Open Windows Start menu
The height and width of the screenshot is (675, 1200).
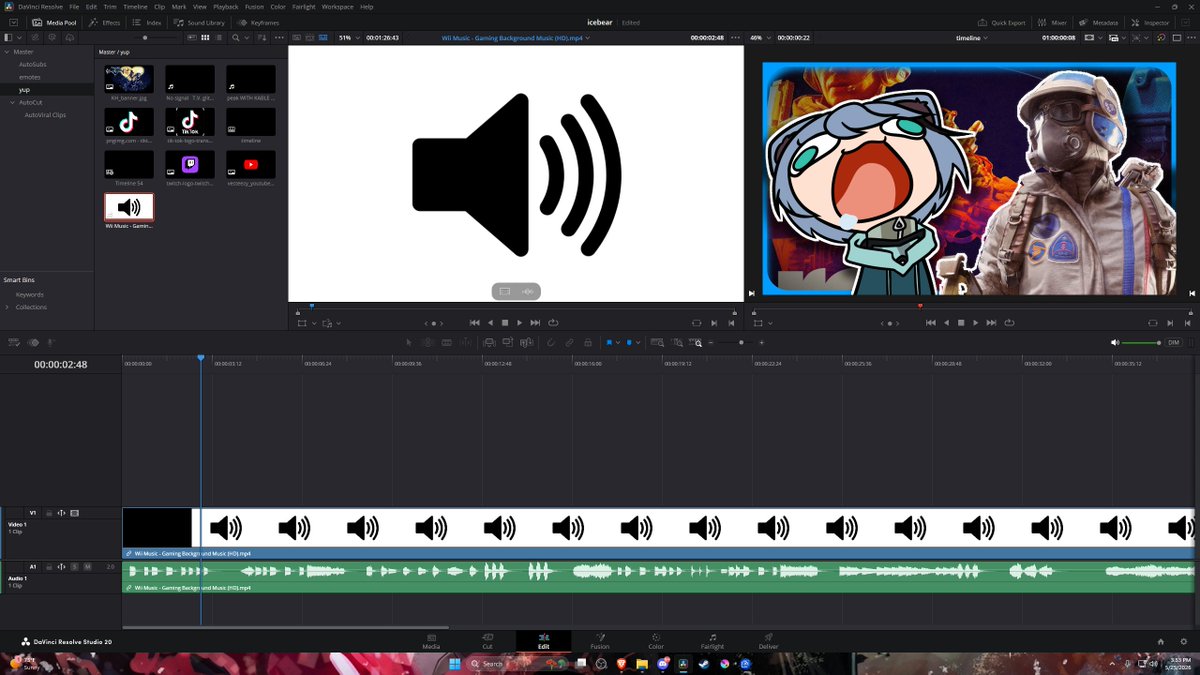coord(453,663)
